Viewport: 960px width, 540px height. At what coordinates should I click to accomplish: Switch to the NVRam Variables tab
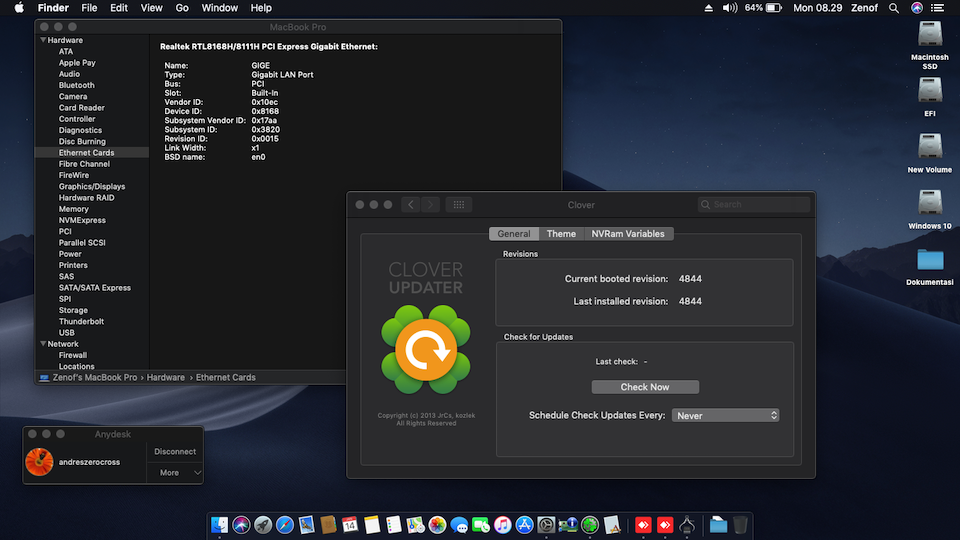[x=627, y=234]
